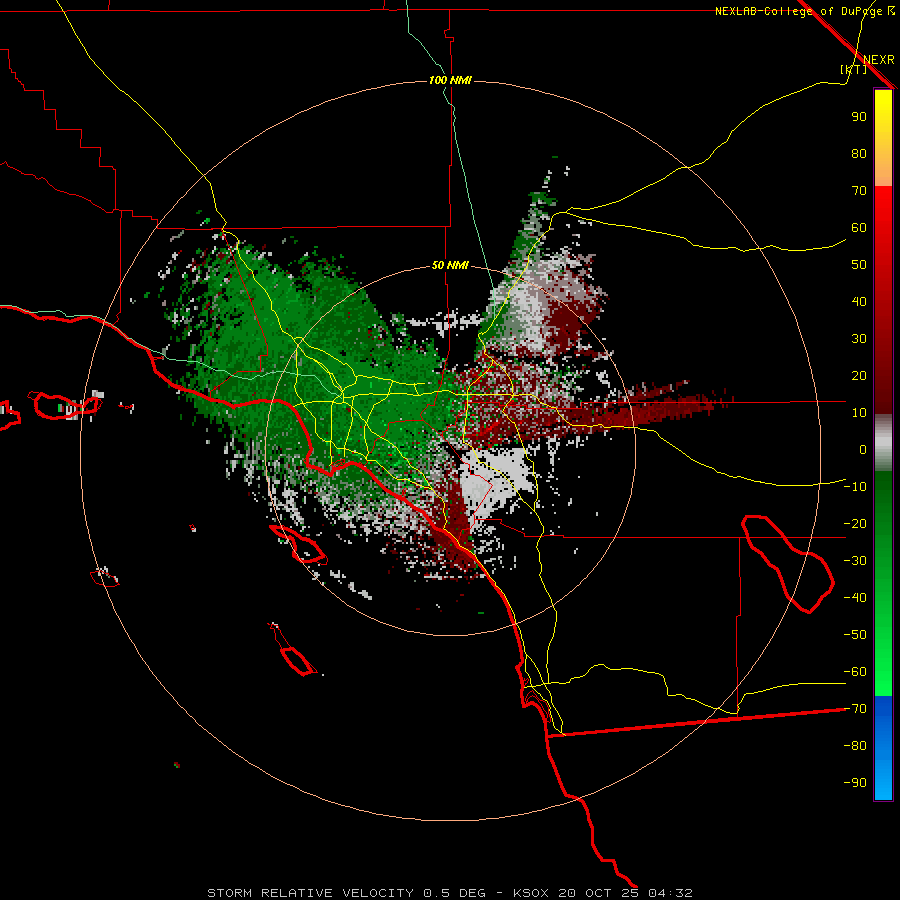Click the -30 value on velocity scale
The width and height of the screenshot is (900, 900).
coord(855,561)
